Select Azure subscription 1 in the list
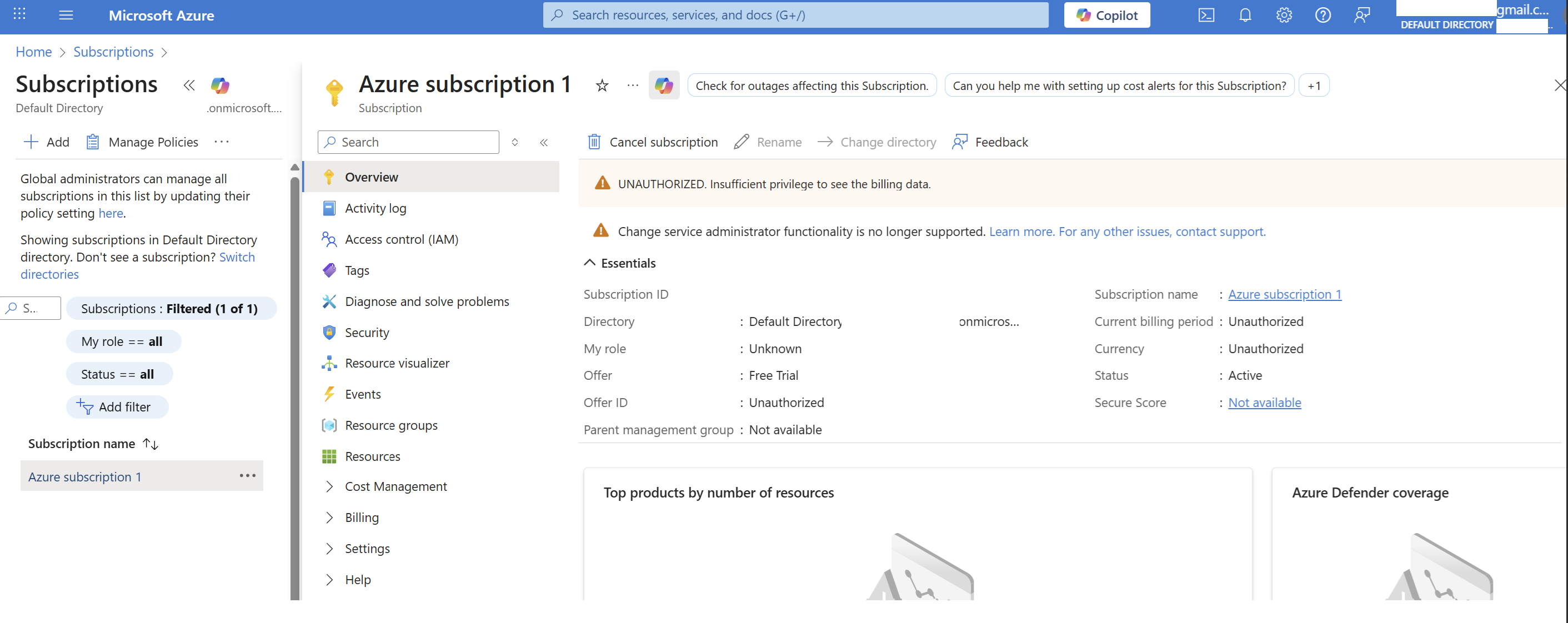The image size is (1568, 623). pyautogui.click(x=84, y=477)
